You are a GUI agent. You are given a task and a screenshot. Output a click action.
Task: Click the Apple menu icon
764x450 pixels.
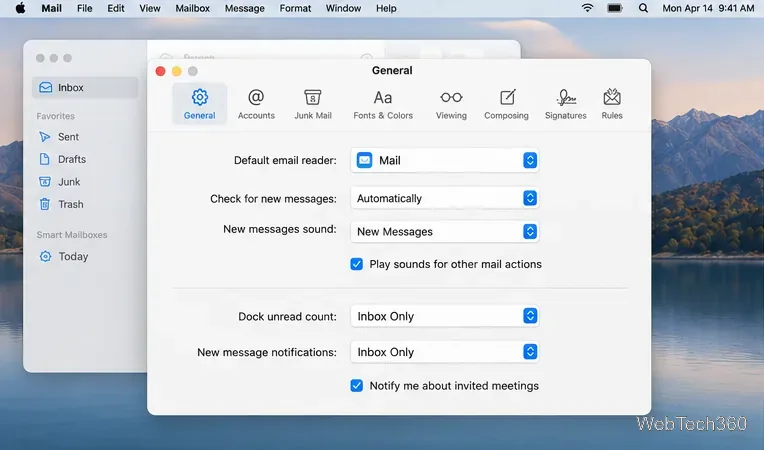click(20, 8)
